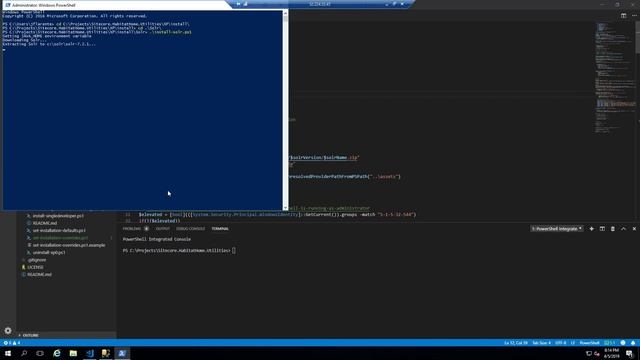
Task: Click UTF-8 encoding in status bar
Action: pyautogui.click(x=560, y=343)
